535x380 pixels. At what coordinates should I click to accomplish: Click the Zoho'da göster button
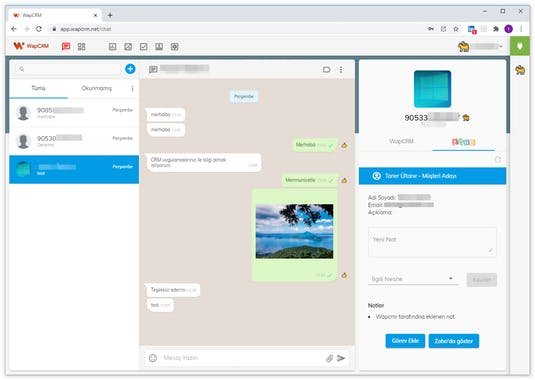coord(453,341)
